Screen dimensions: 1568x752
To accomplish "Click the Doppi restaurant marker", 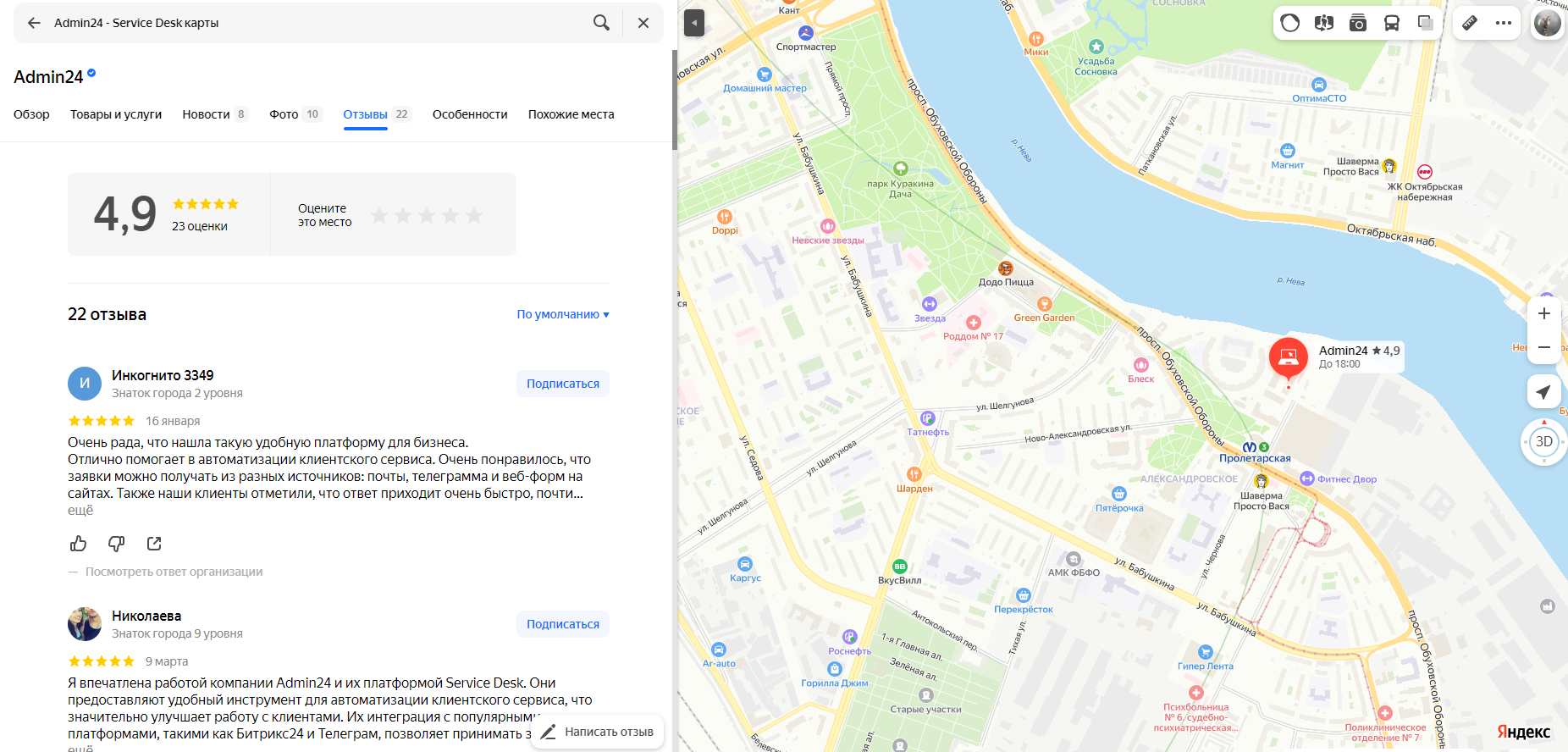I will [x=725, y=217].
